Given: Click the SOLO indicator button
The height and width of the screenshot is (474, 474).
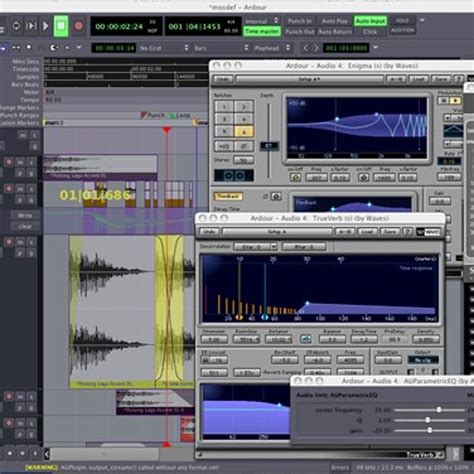Looking at the screenshot, I should click(402, 21).
